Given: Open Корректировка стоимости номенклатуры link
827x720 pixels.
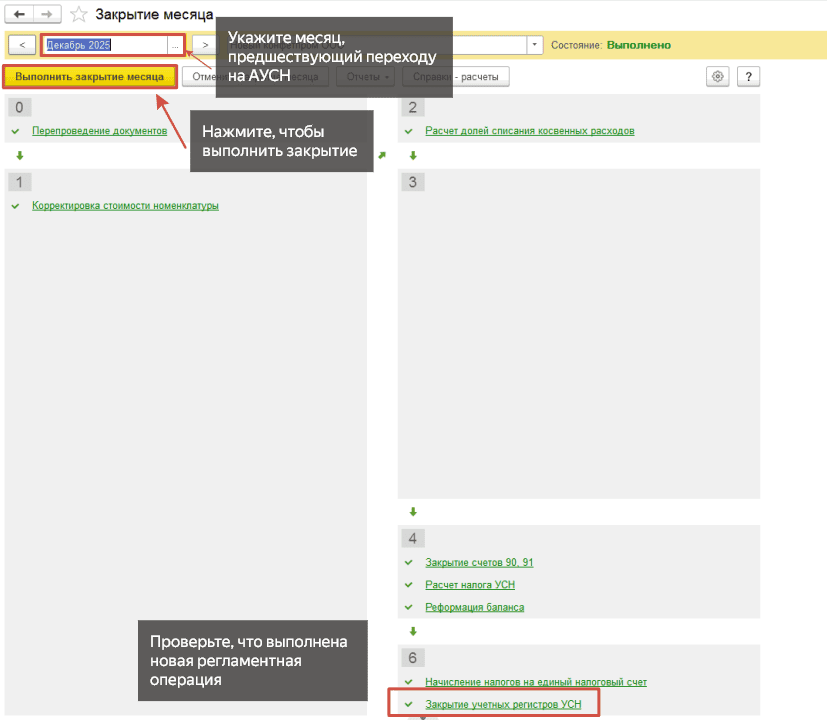Looking at the screenshot, I should tap(126, 206).
